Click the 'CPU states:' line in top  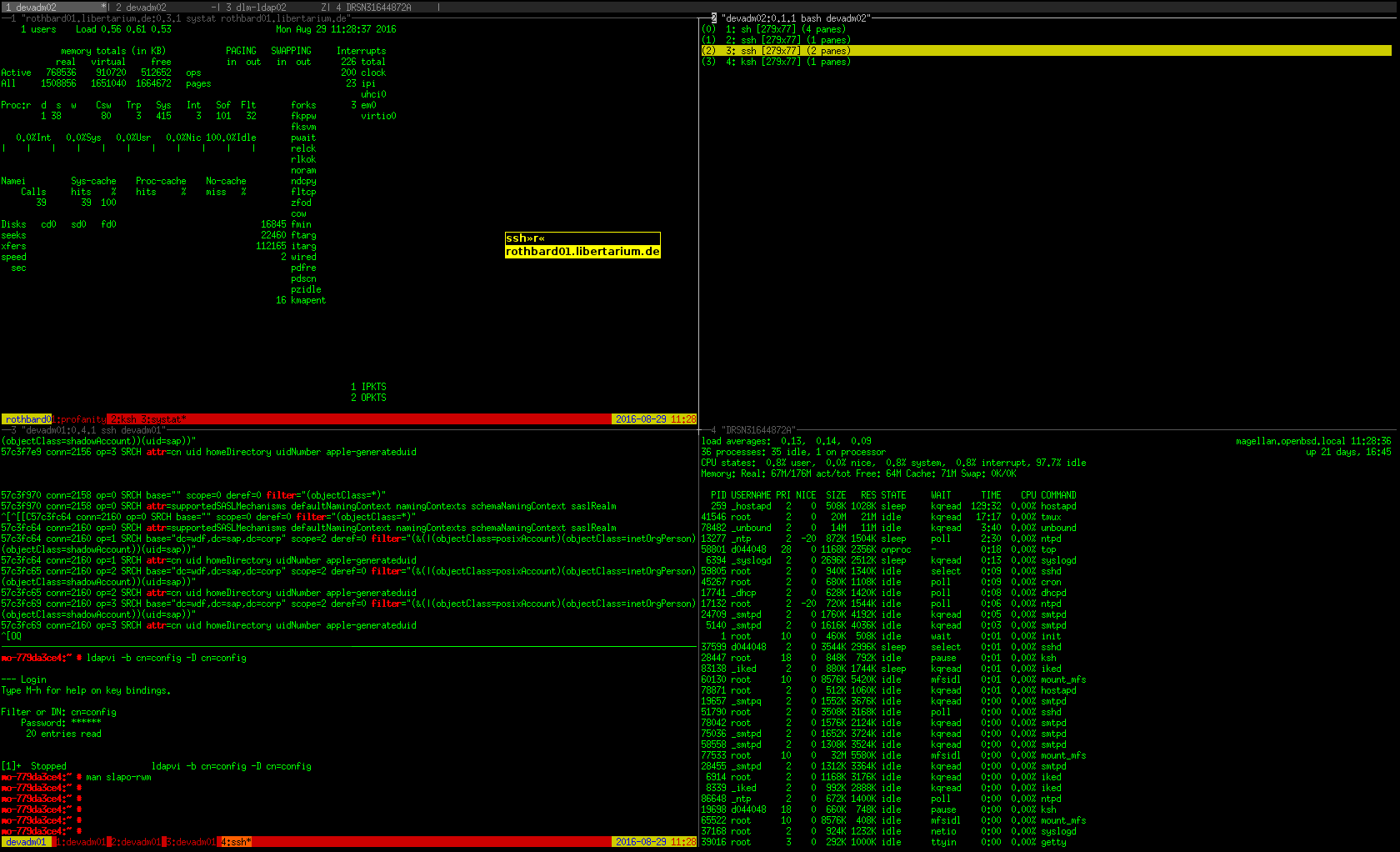pyautogui.click(x=893, y=463)
